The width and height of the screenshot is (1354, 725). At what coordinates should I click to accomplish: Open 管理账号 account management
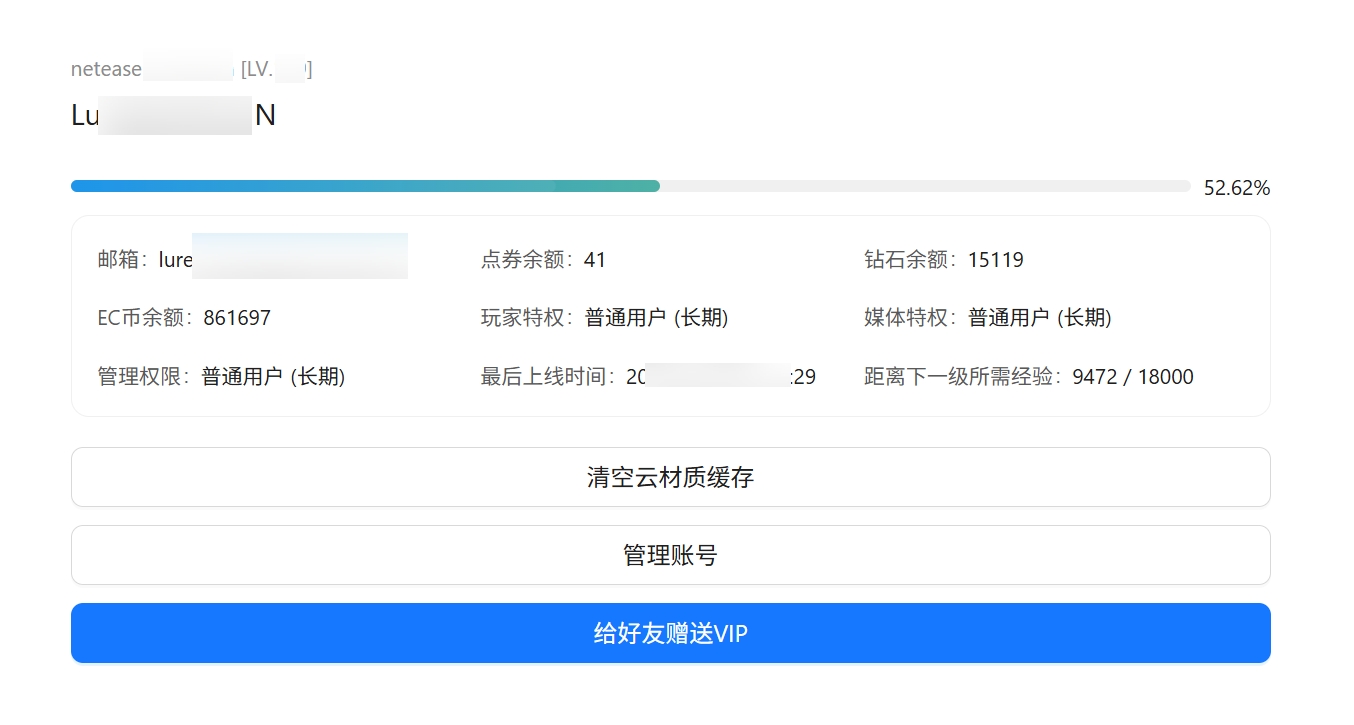pyautogui.click(x=670, y=555)
